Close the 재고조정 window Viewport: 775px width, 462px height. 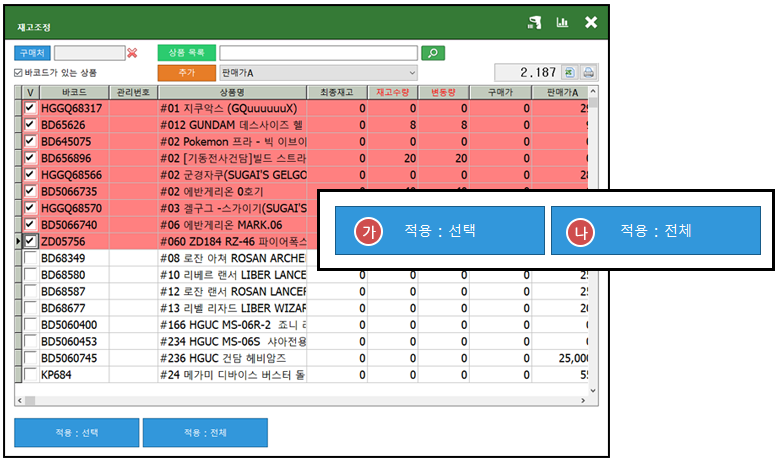(x=591, y=22)
